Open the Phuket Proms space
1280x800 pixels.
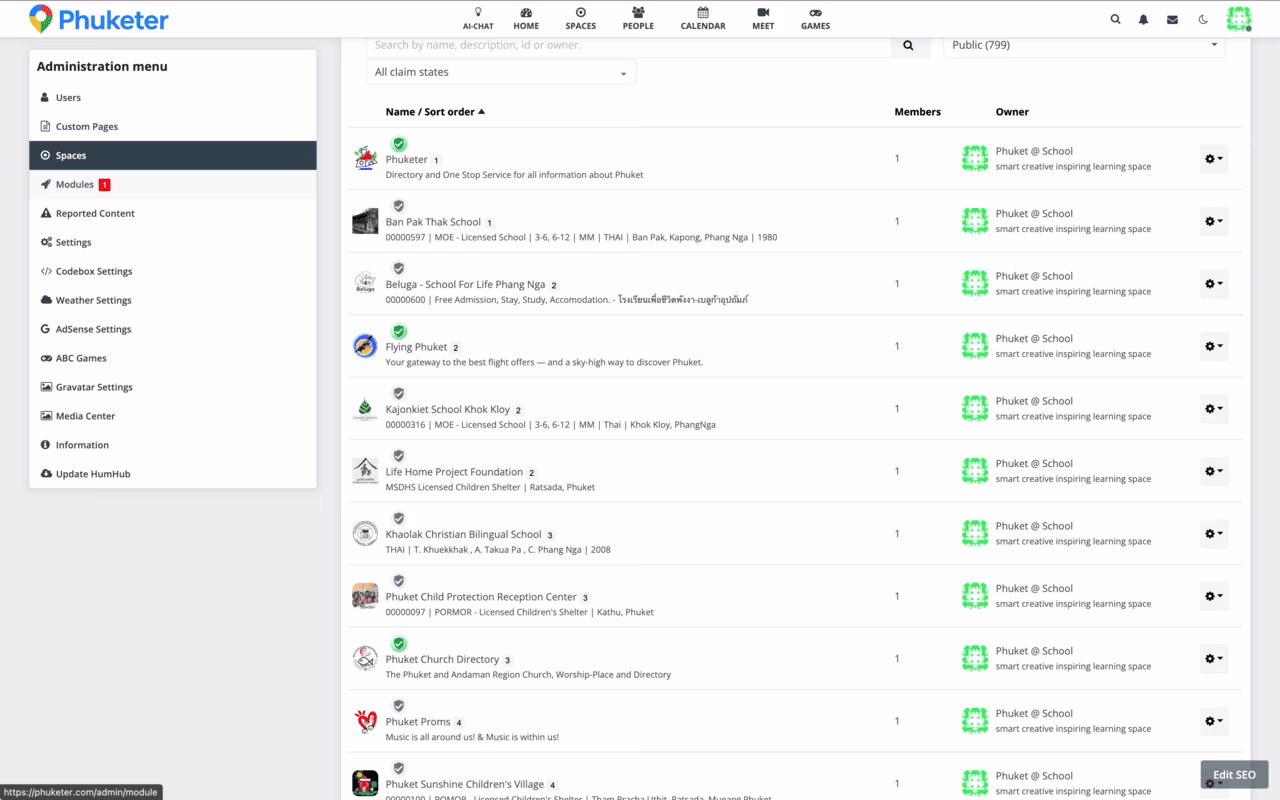click(418, 722)
